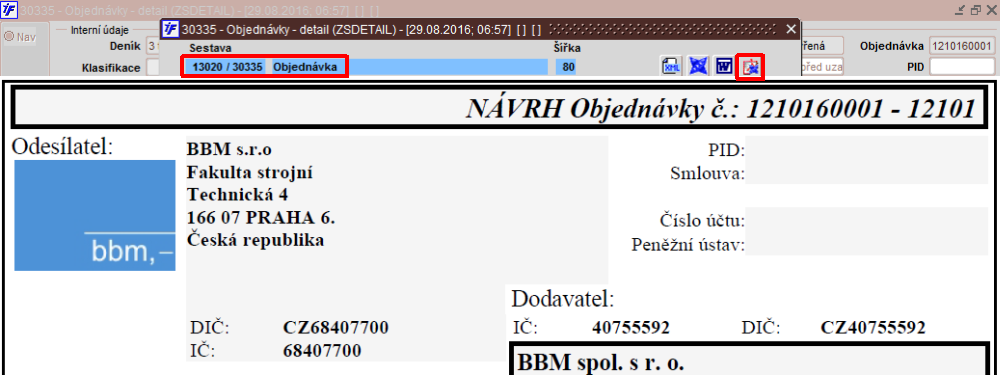Click the Šířka value 80
This screenshot has width=1000, height=377.
click(x=566, y=66)
